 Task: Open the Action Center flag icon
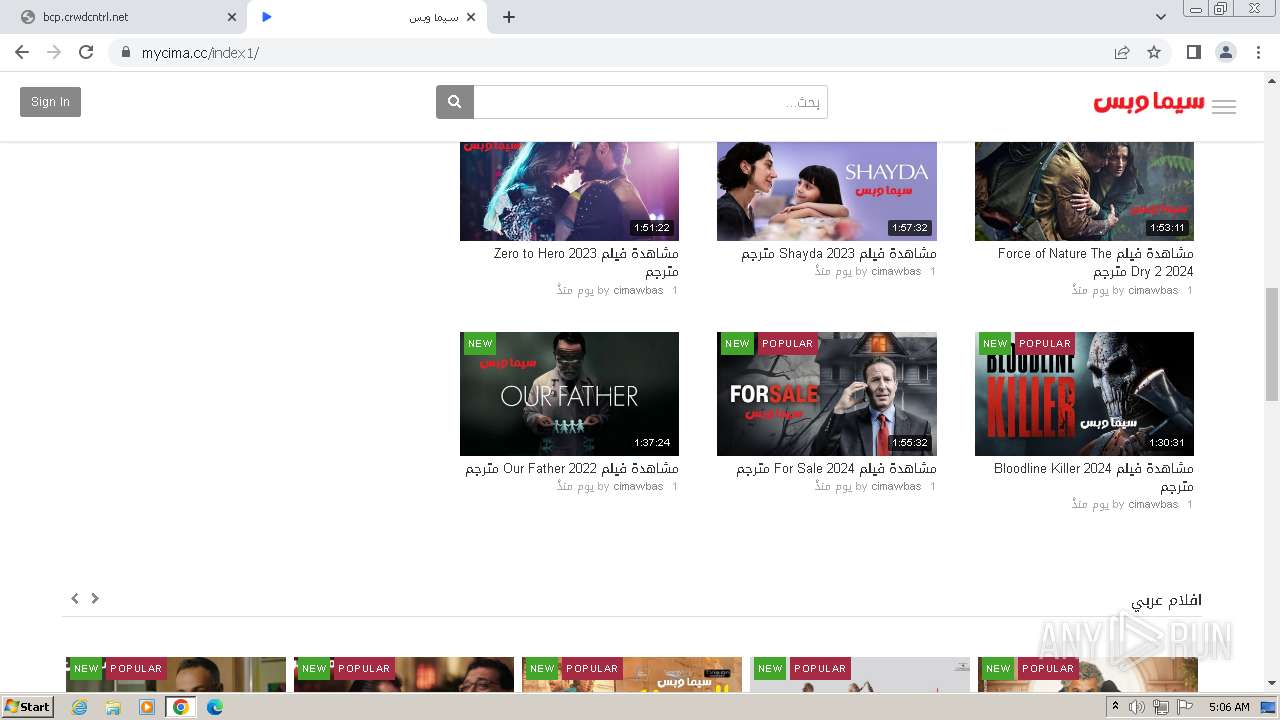[1185, 707]
